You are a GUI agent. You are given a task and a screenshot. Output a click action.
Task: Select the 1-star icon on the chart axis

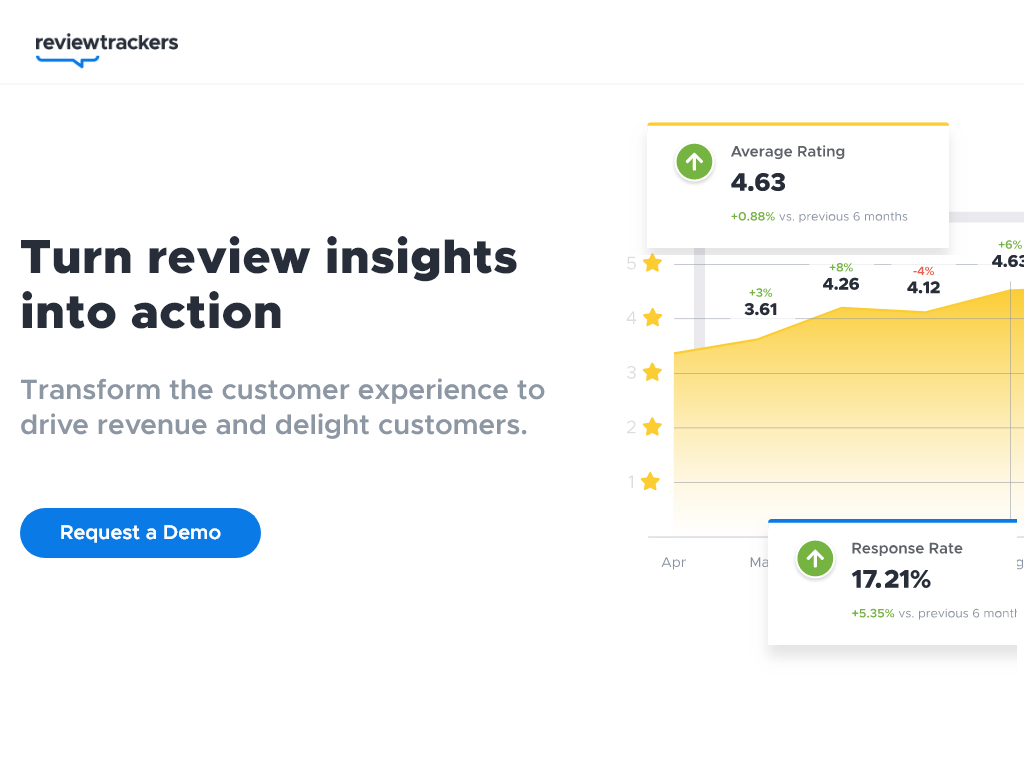pyautogui.click(x=652, y=481)
